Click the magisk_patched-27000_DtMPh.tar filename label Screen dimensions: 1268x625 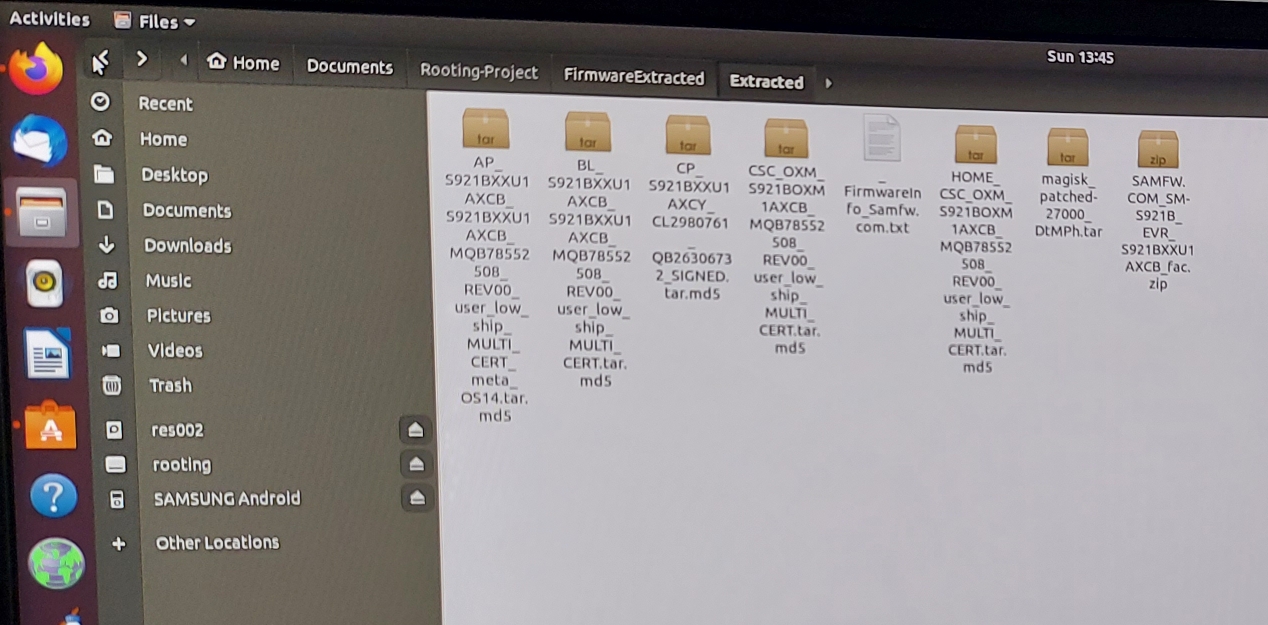pyautogui.click(x=1068, y=205)
